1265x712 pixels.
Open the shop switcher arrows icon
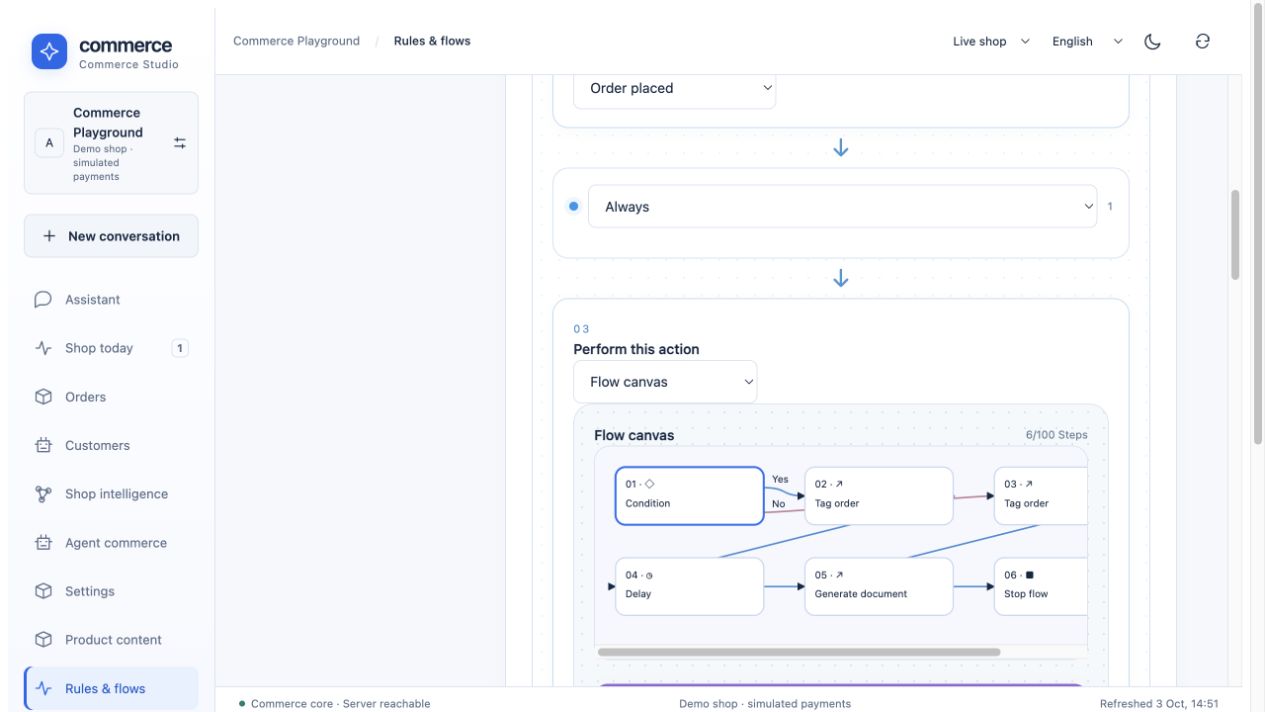tap(180, 143)
